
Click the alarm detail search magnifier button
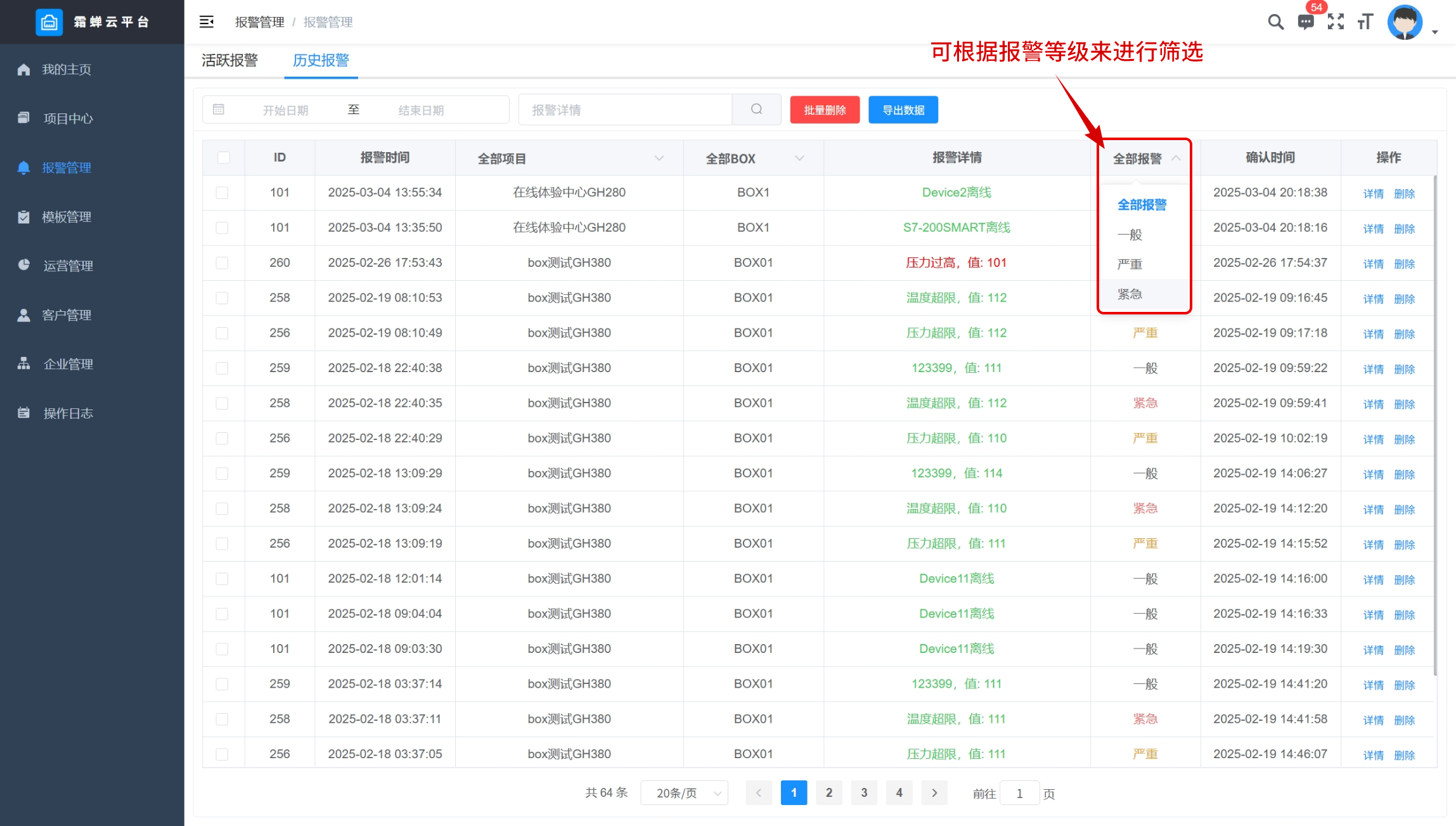tap(756, 110)
